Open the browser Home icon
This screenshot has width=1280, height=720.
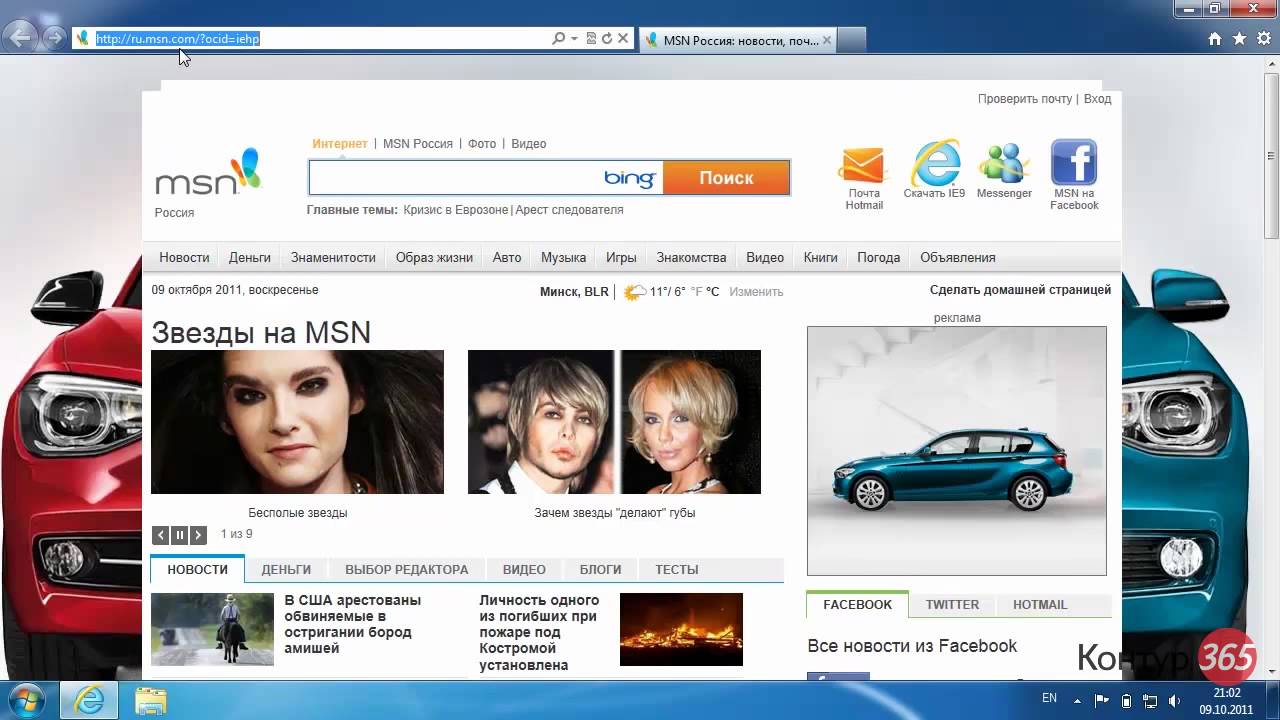[1215, 39]
